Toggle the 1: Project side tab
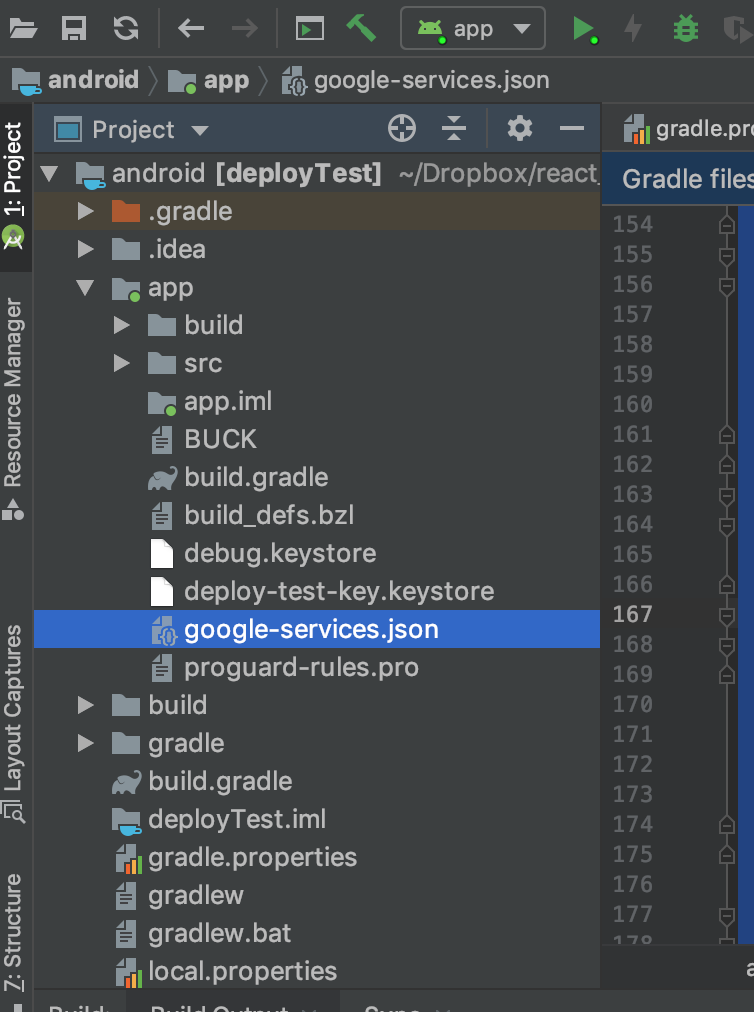This screenshot has height=1012, width=754. click(x=13, y=187)
